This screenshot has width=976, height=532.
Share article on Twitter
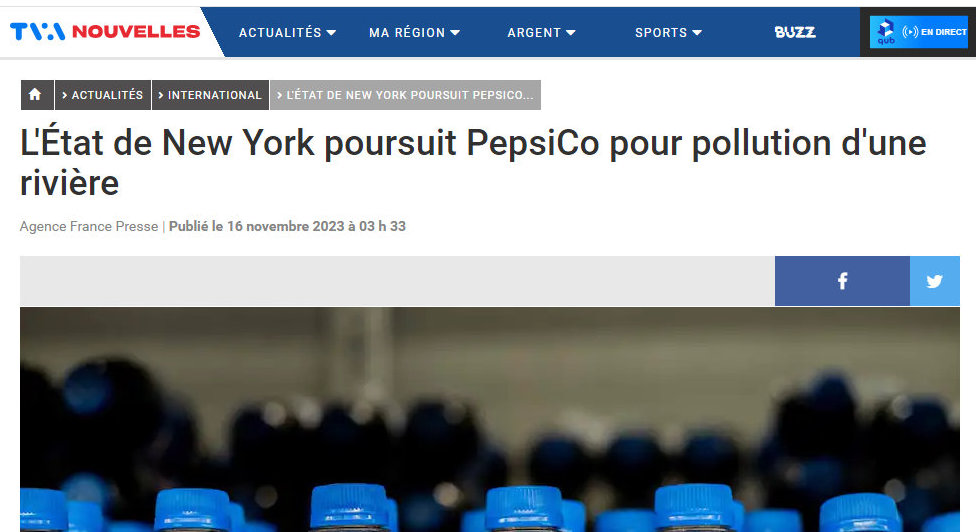click(x=934, y=281)
